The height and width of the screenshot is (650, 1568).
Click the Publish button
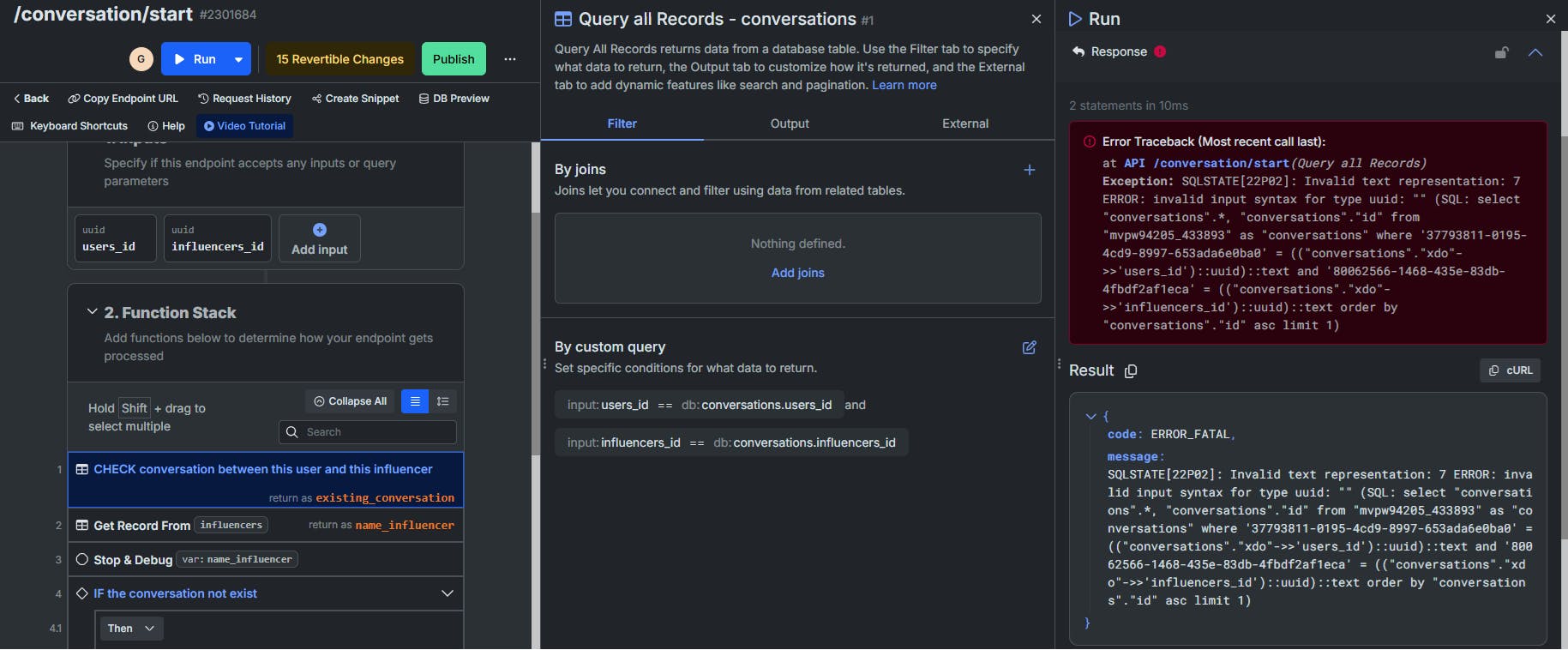point(454,59)
